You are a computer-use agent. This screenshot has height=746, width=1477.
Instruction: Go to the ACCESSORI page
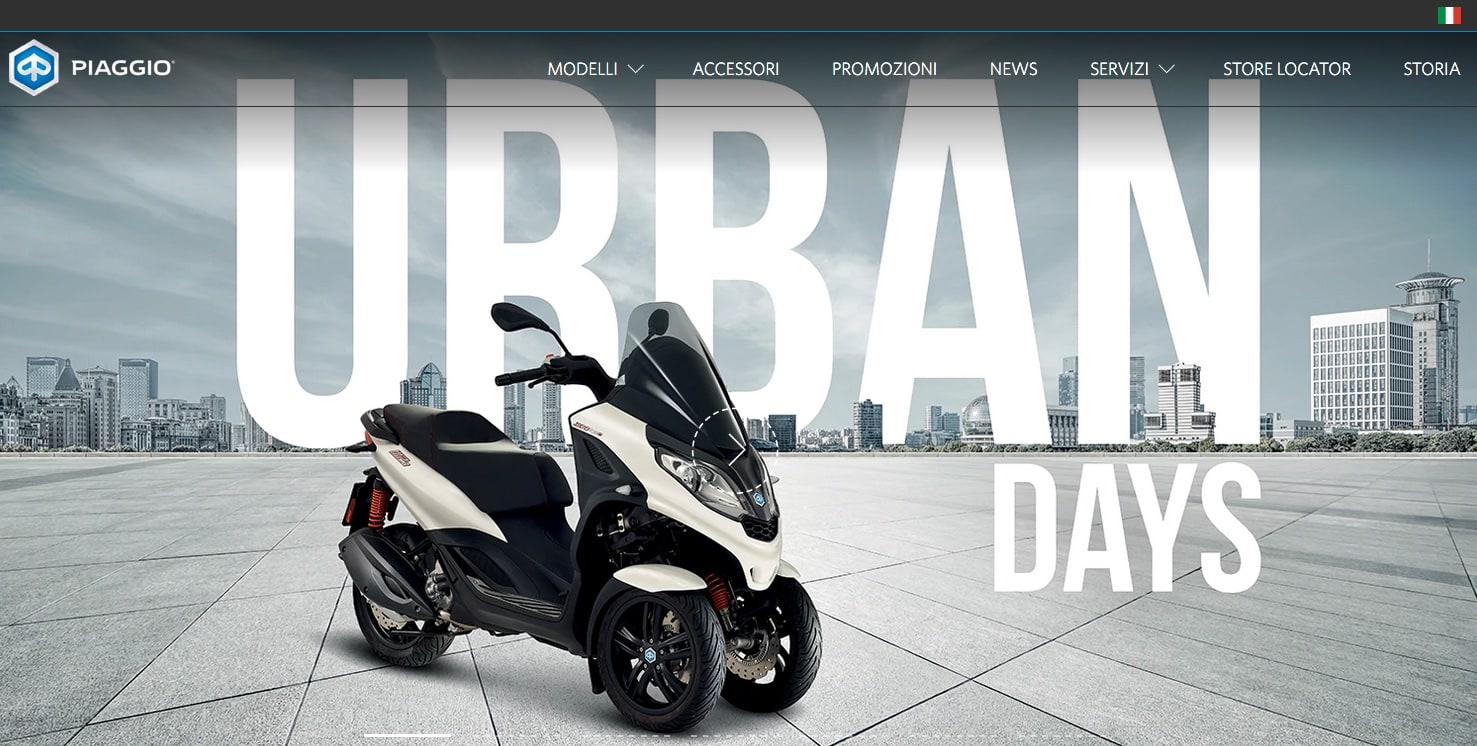click(736, 69)
